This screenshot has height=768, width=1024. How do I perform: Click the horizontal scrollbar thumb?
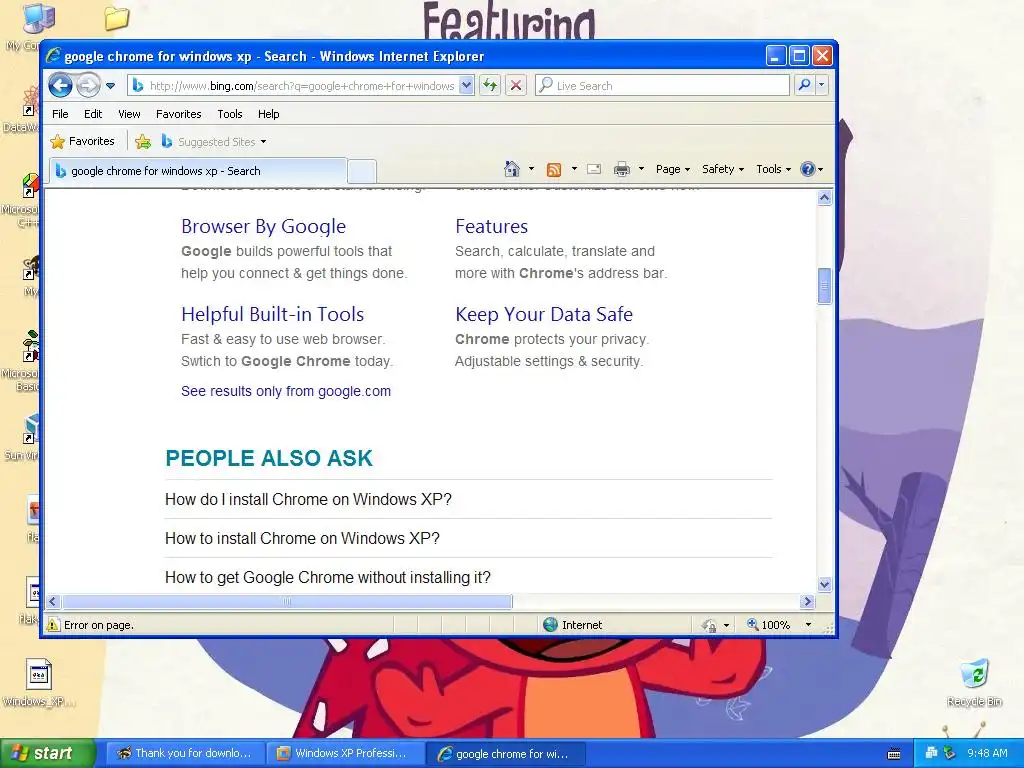287,601
